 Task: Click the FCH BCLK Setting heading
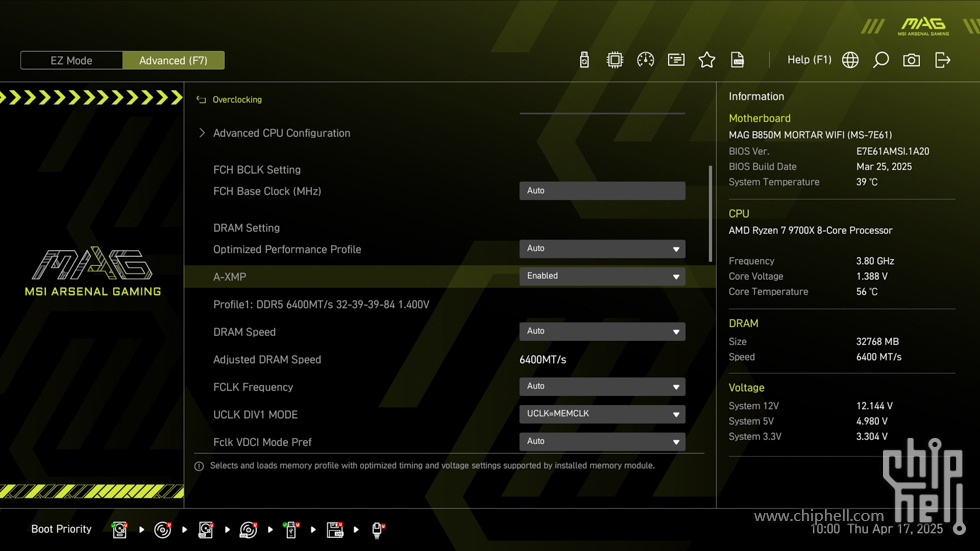point(257,170)
